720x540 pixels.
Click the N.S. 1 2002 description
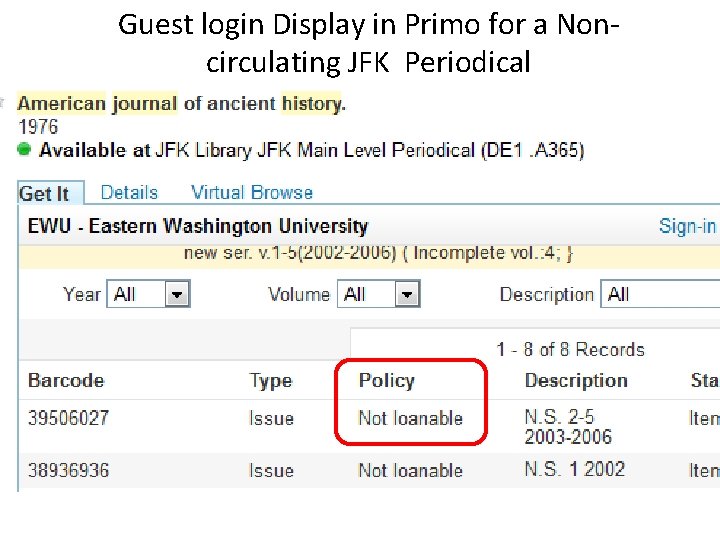(x=574, y=469)
